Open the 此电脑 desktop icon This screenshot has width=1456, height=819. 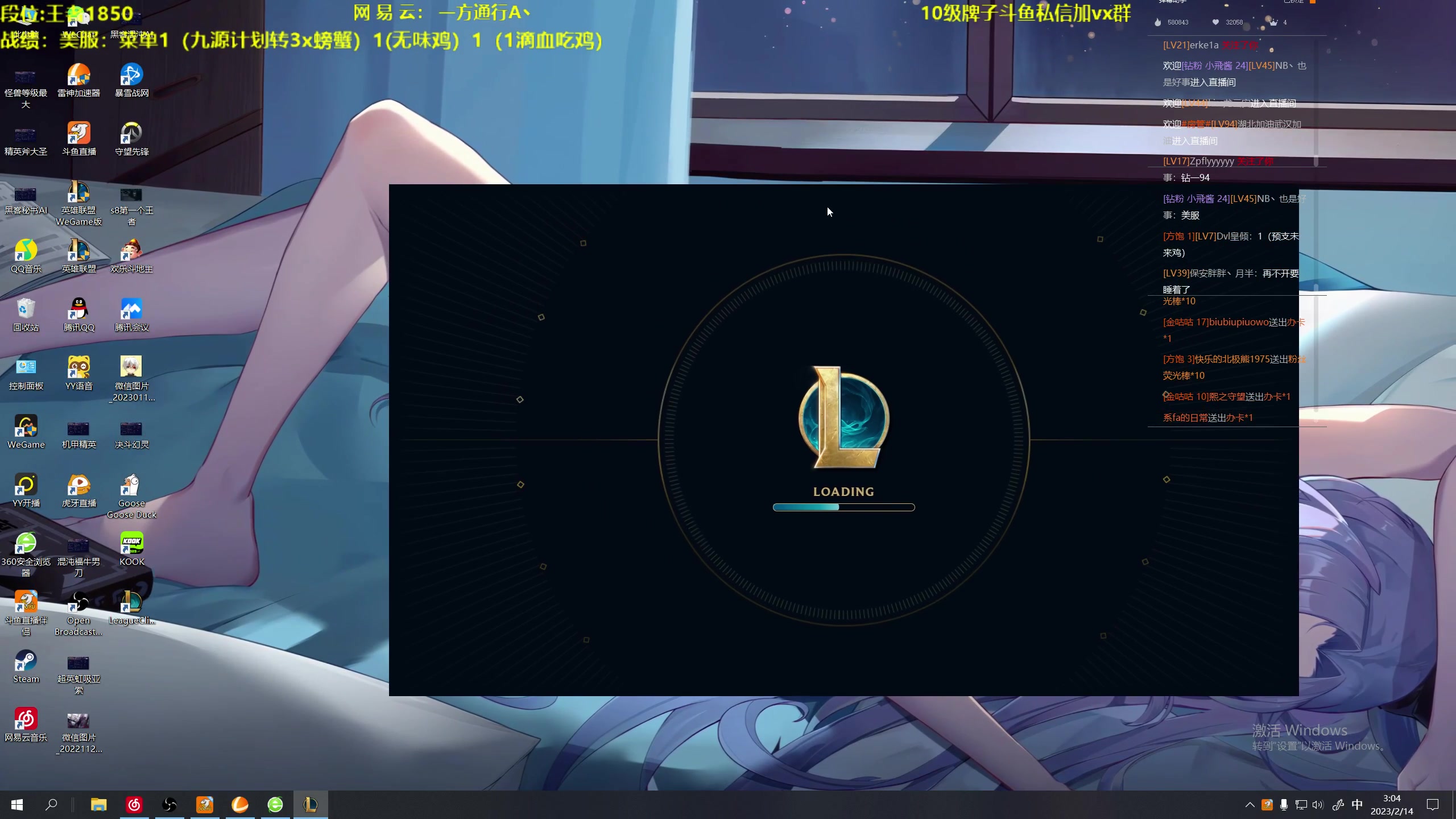click(x=26, y=23)
